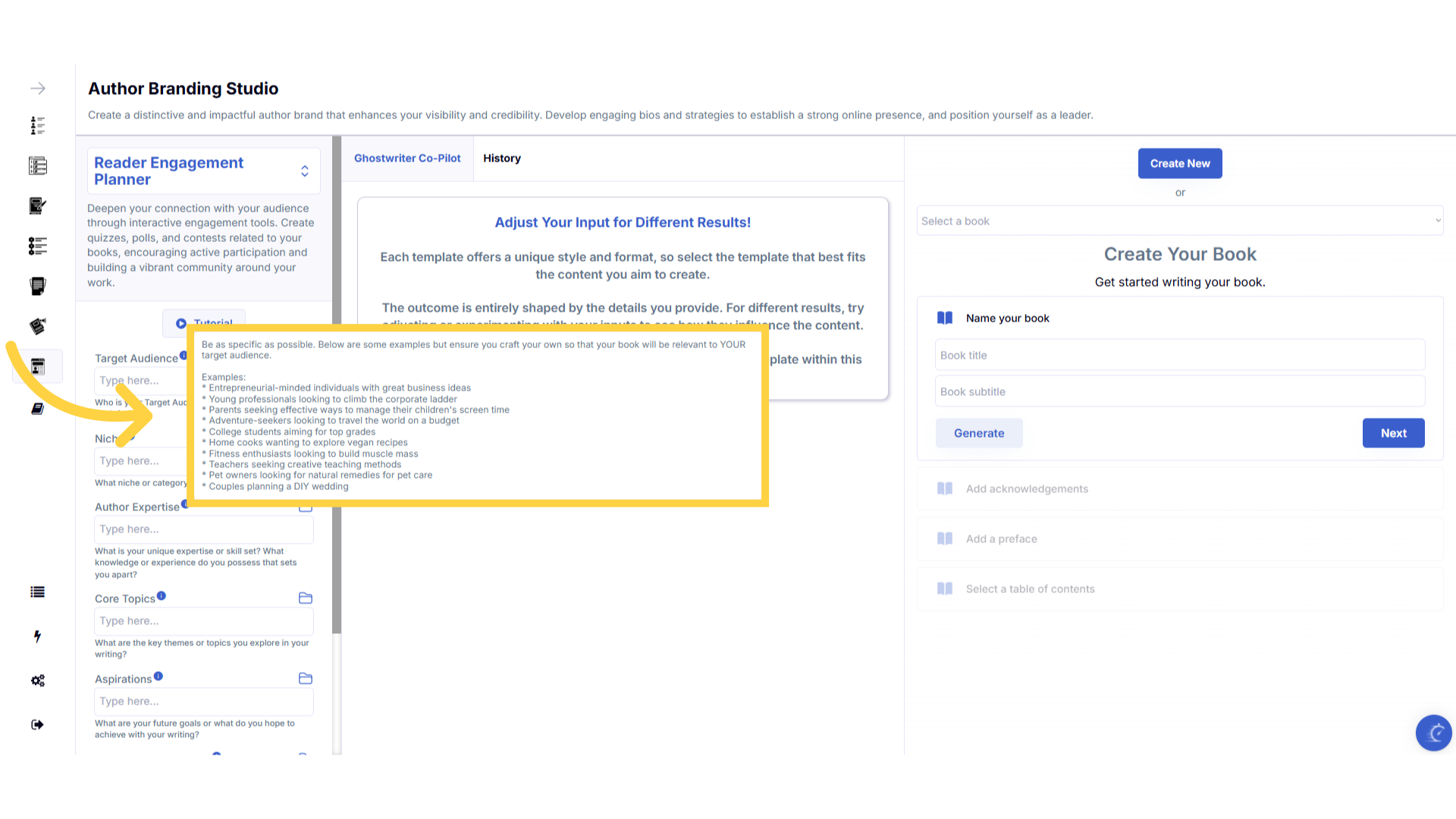The height and width of the screenshot is (819, 1456).
Task: Click the lightning bolt sidebar icon
Action: click(37, 636)
